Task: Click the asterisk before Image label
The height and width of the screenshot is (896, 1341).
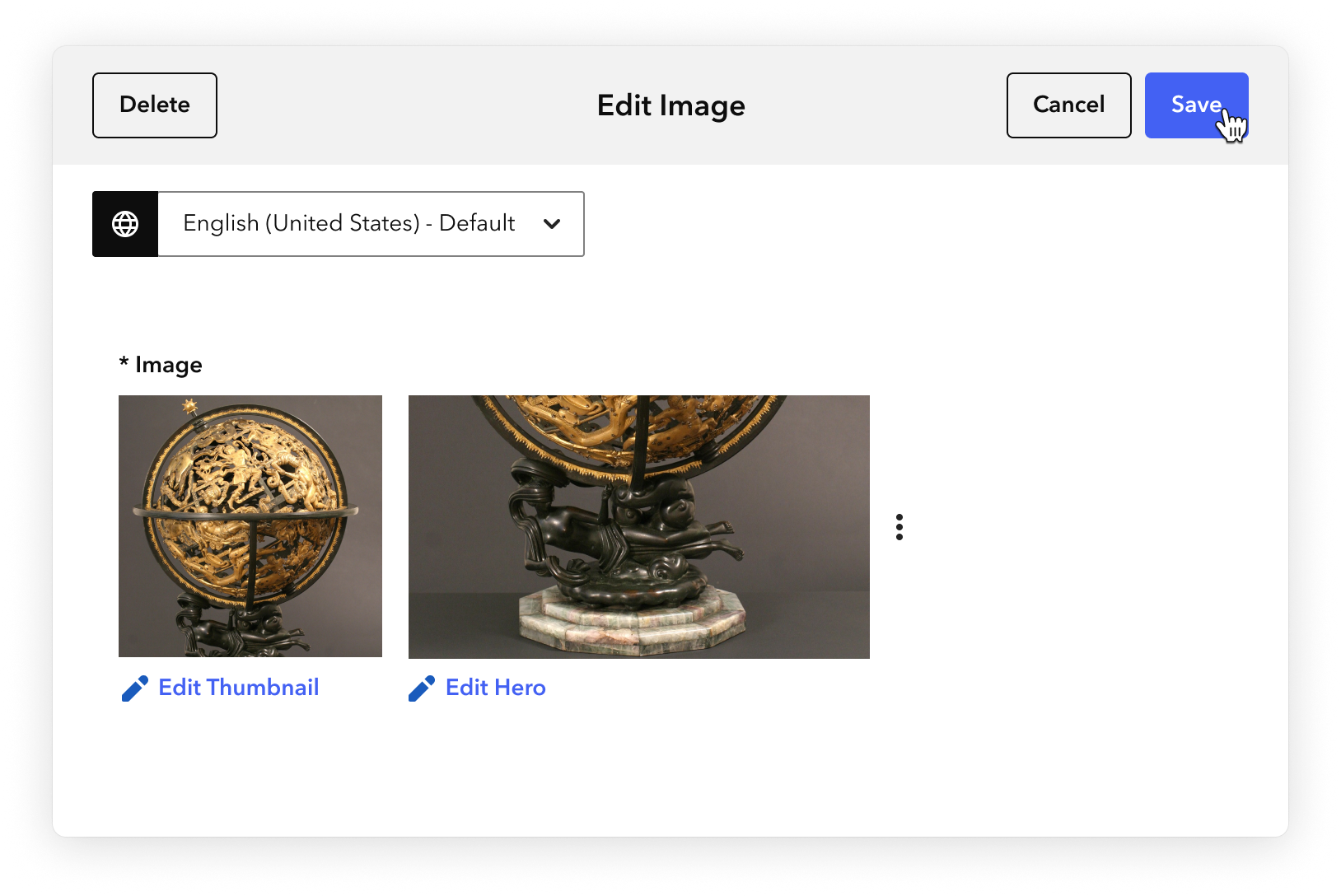Action: tap(124, 362)
